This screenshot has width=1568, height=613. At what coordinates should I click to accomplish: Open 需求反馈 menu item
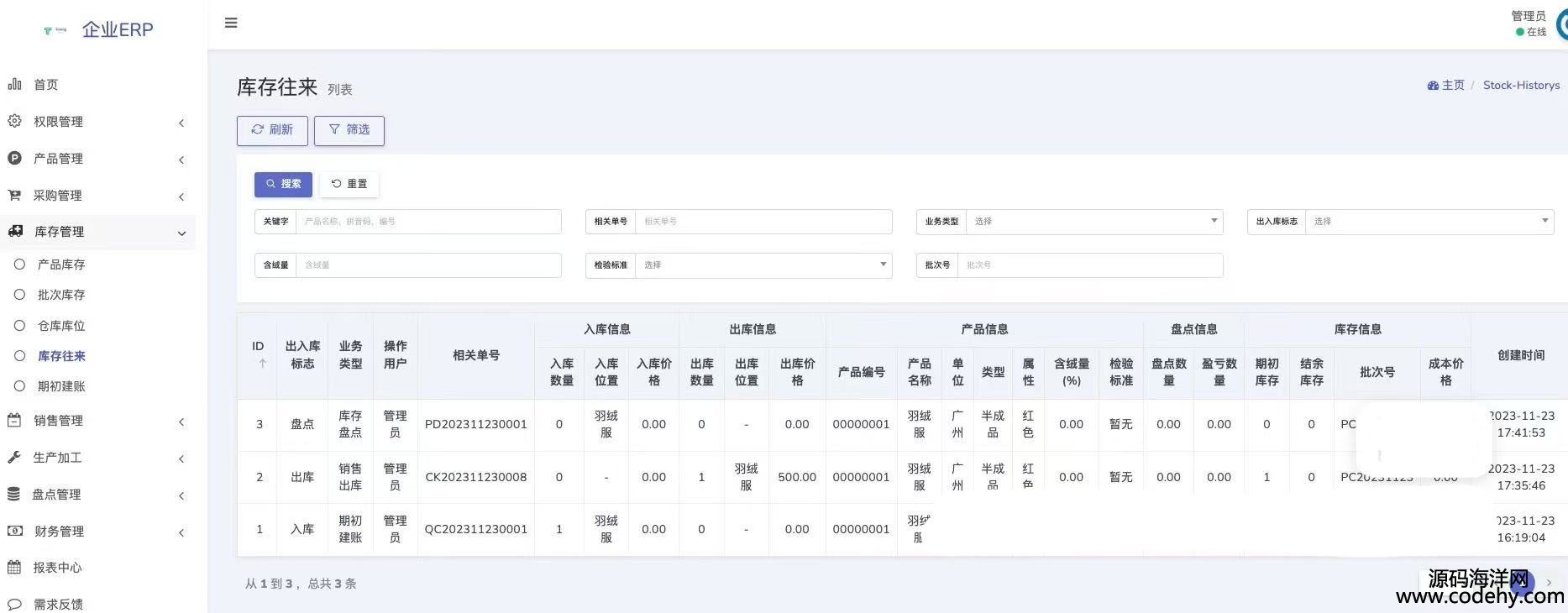58,604
